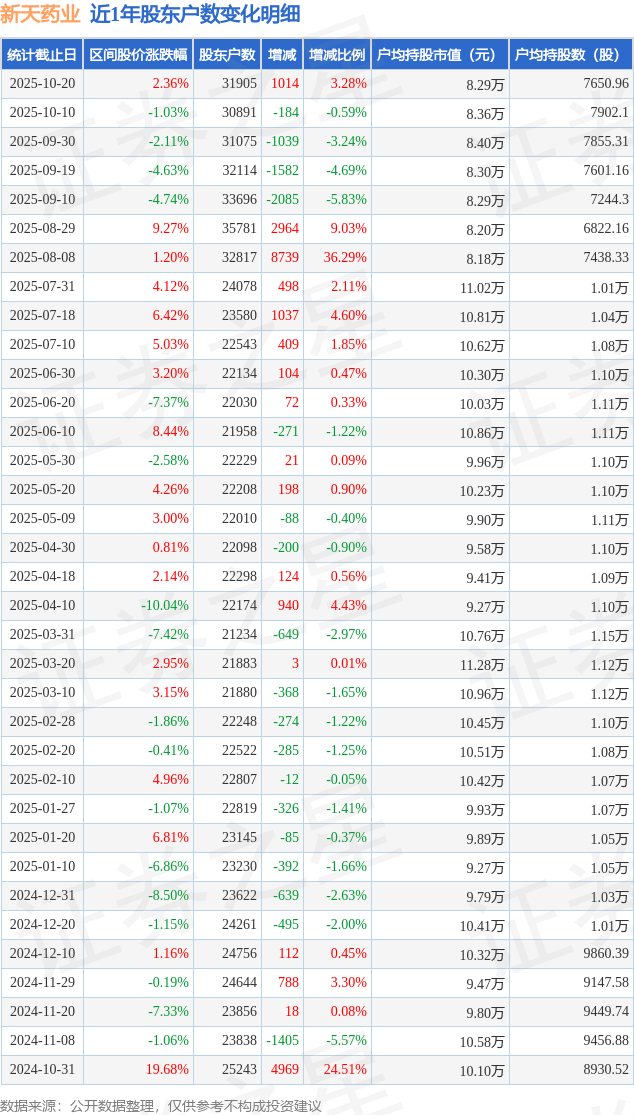
Task: Select the 2025-06-30 date cell
Action: click(42, 374)
